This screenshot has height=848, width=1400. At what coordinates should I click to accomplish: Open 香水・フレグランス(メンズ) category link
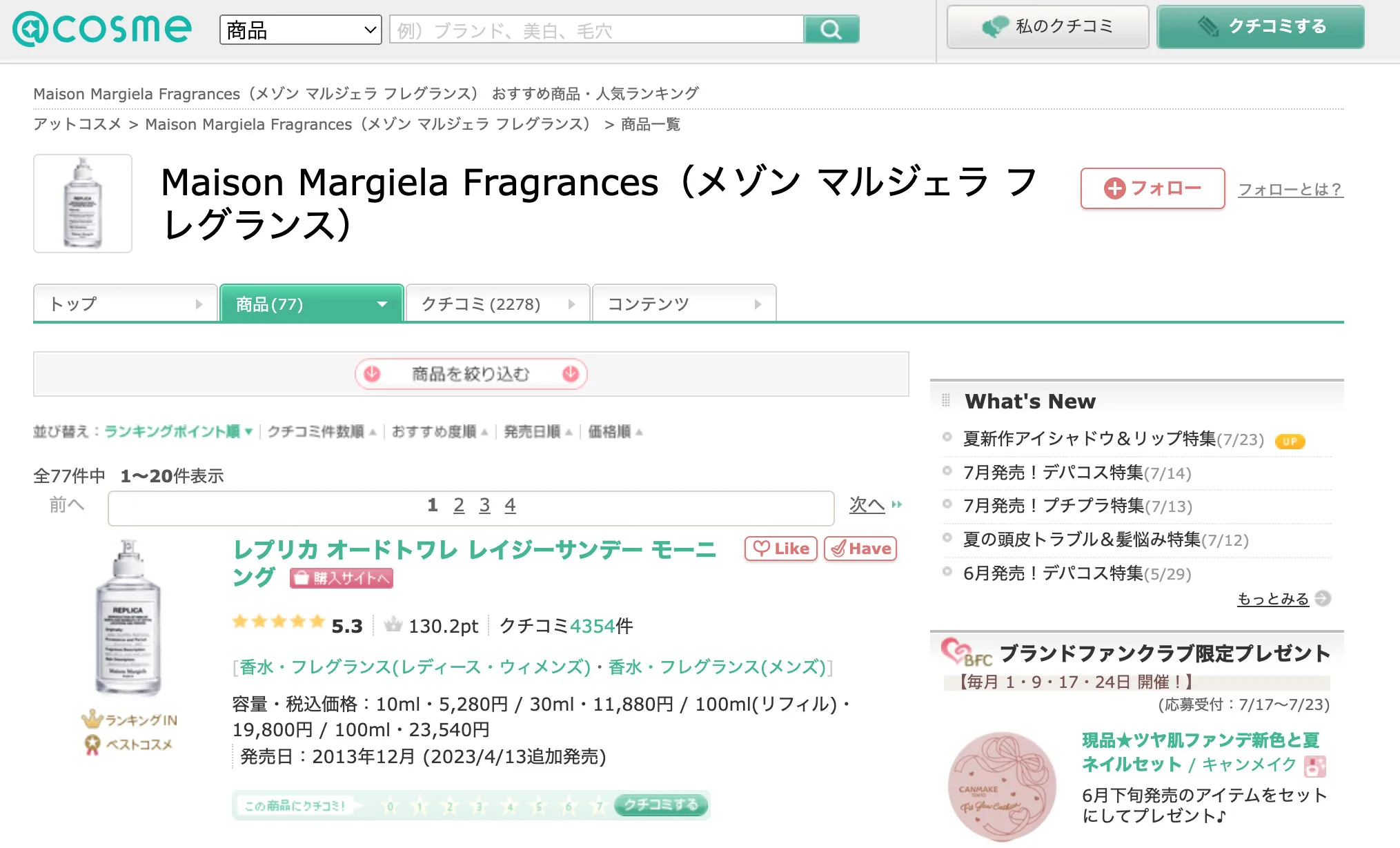[717, 667]
